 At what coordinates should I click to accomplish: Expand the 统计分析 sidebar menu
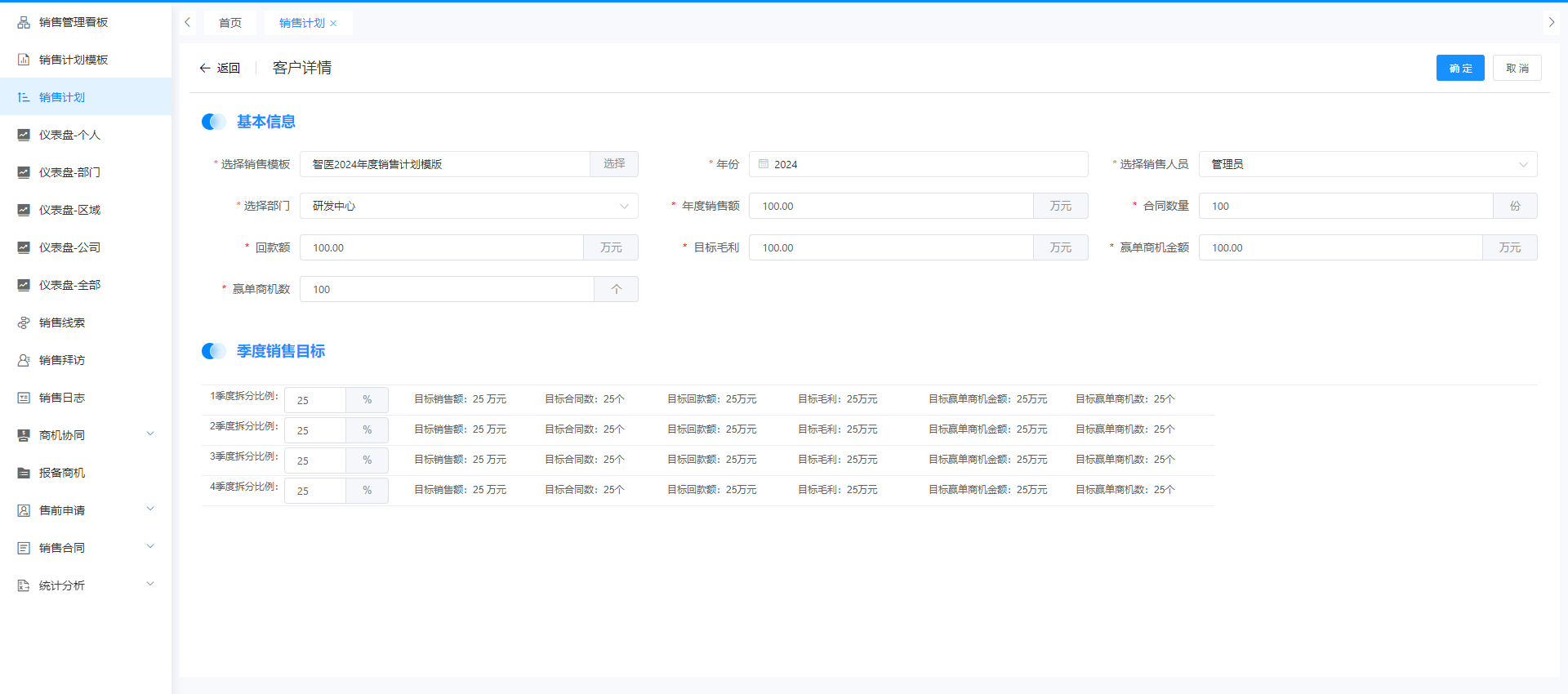pyautogui.click(x=150, y=585)
